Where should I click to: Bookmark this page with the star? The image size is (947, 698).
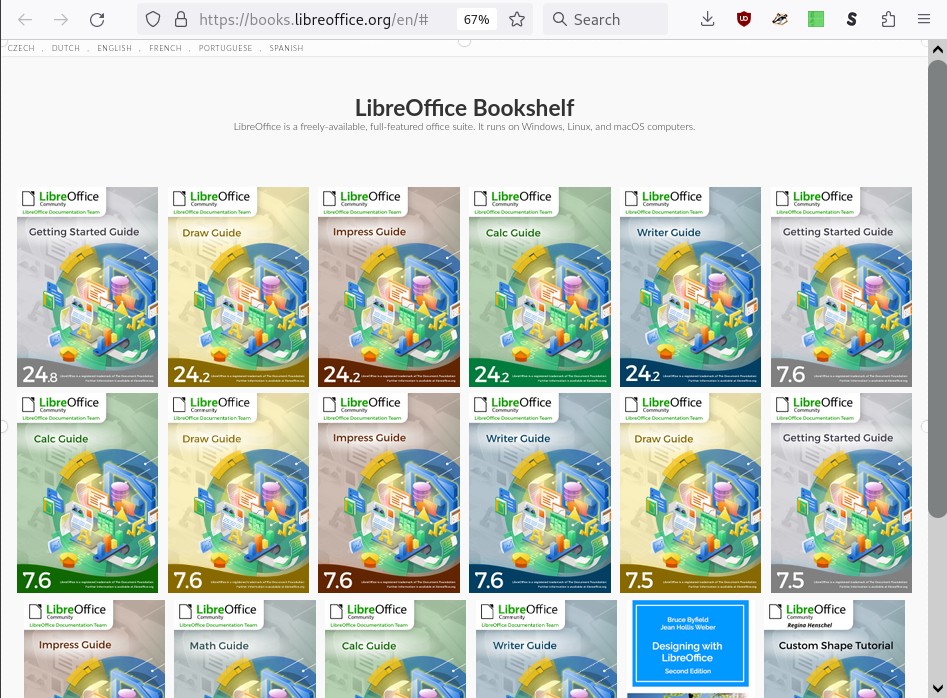point(516,20)
